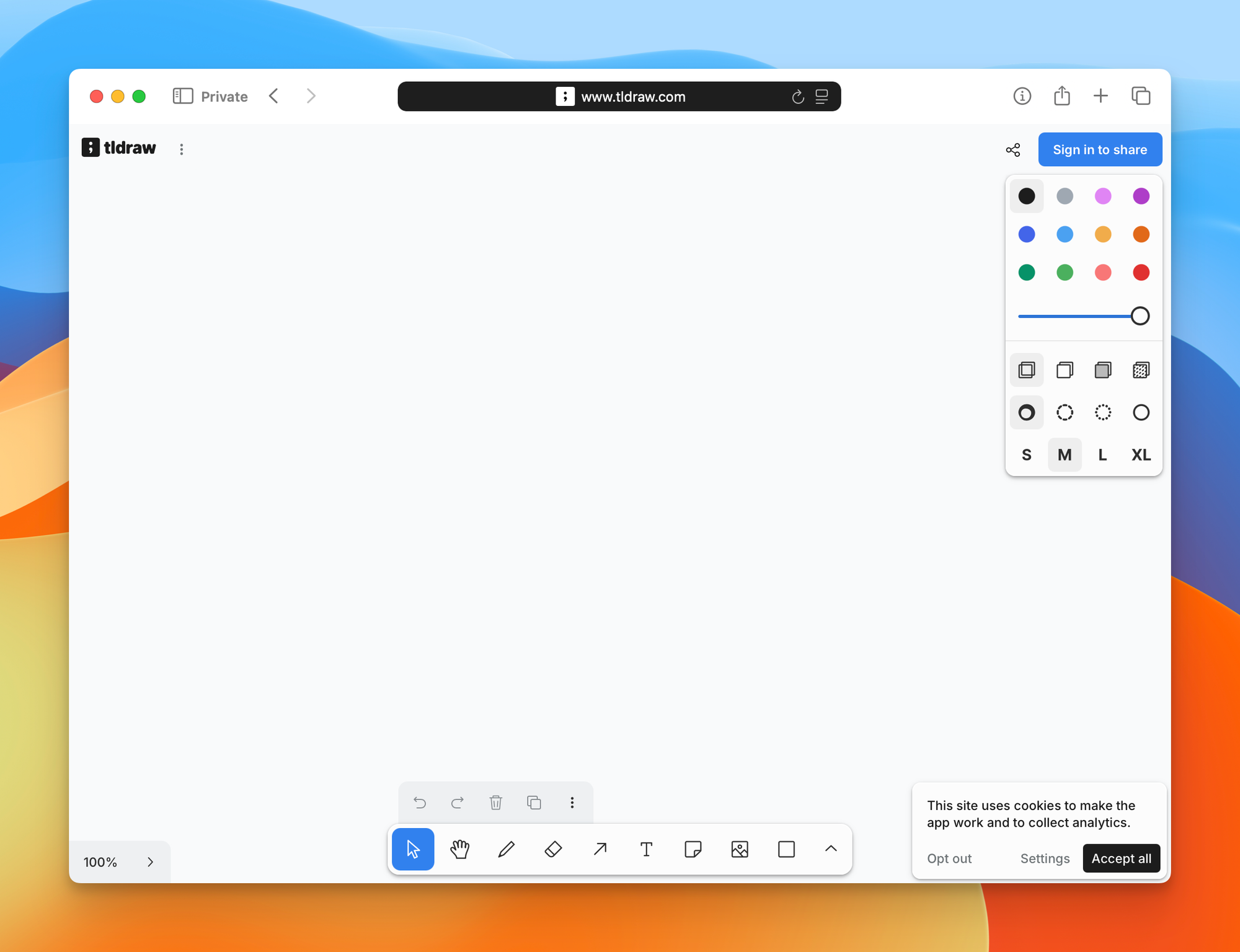The height and width of the screenshot is (952, 1240).
Task: Set size to M
Action: coord(1065,455)
